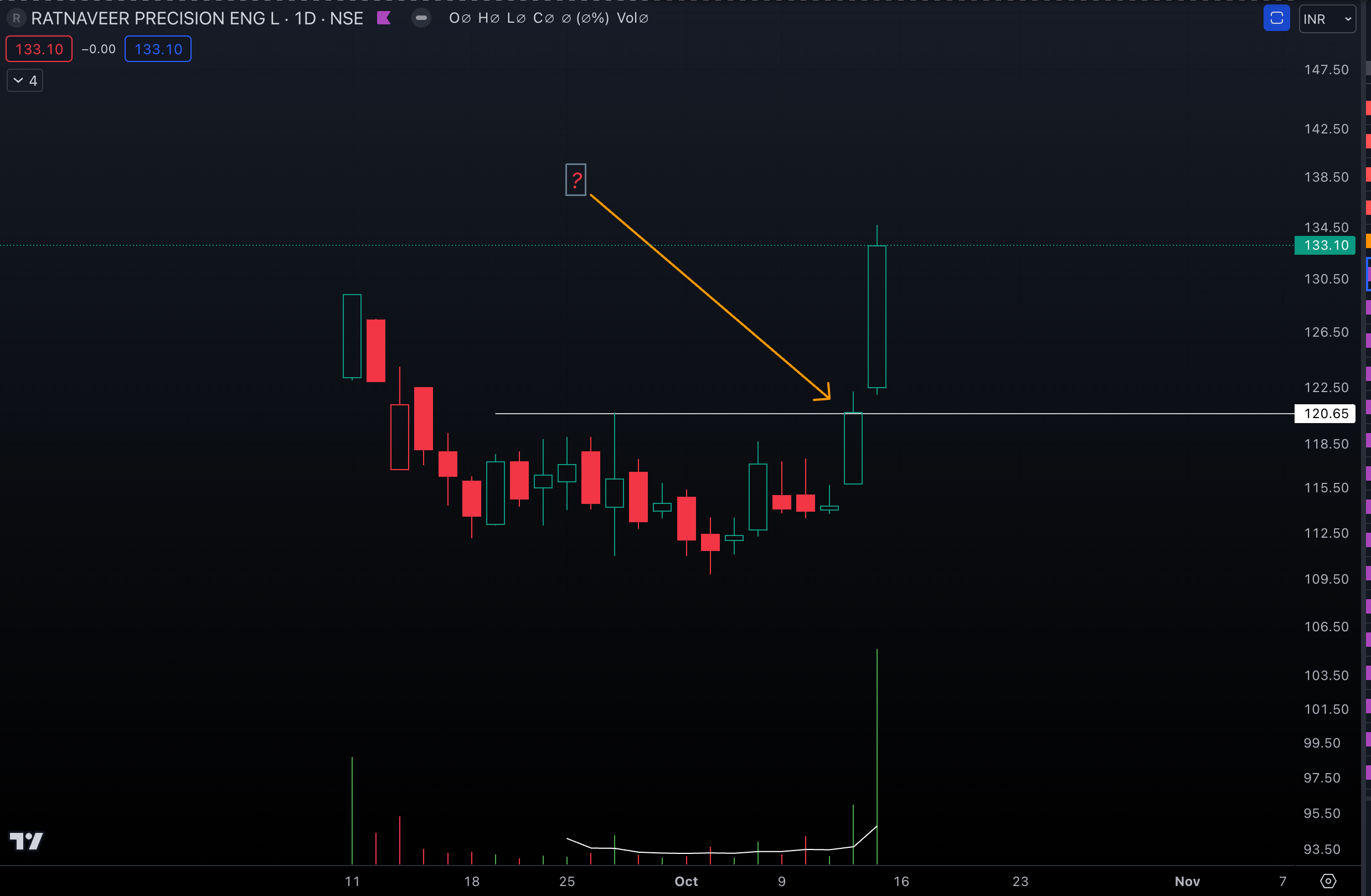Viewport: 1371px width, 896px height.
Task: Click the 25 date label on time axis
Action: click(567, 881)
